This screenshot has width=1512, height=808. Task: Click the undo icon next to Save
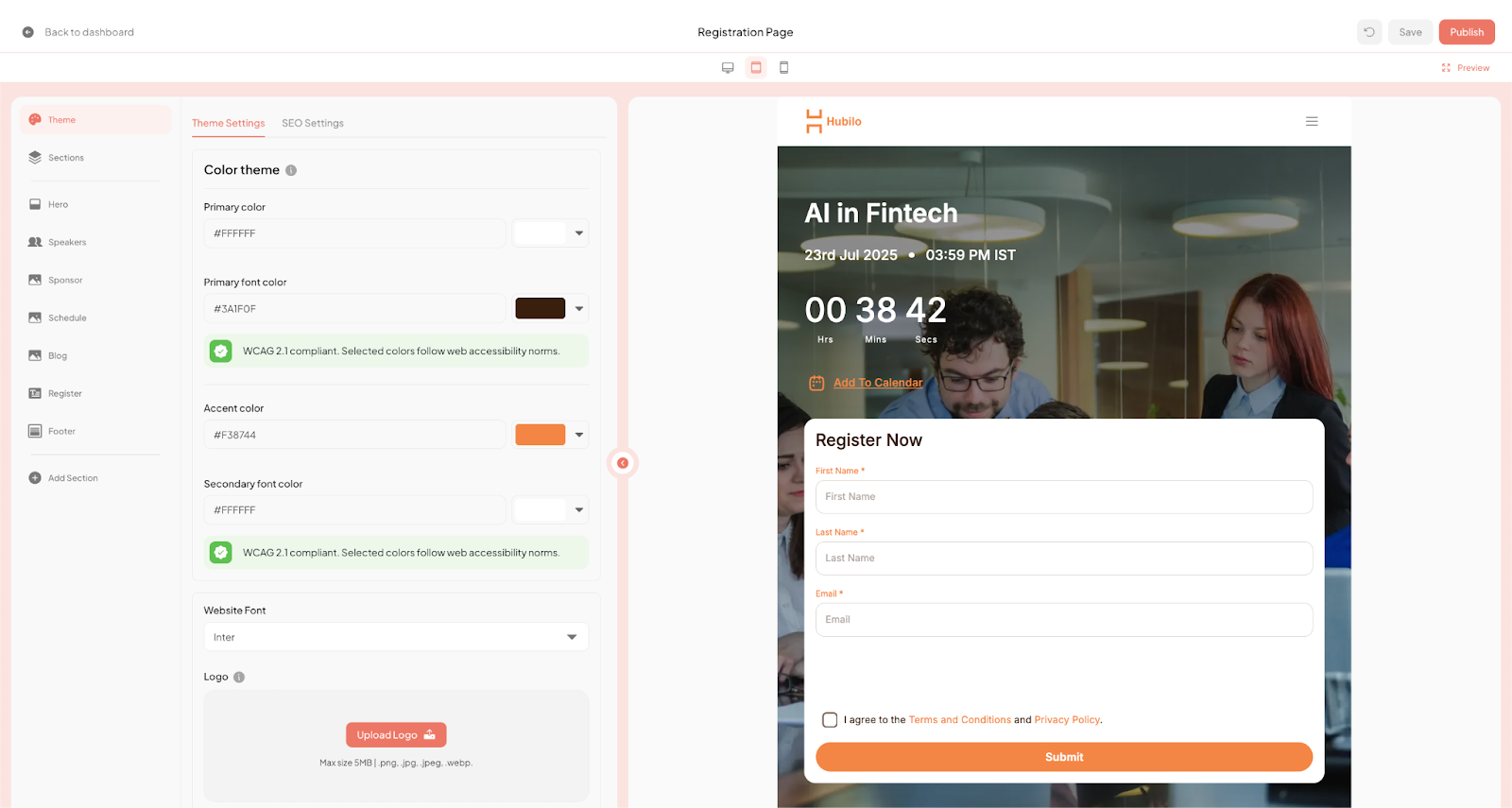click(x=1369, y=32)
